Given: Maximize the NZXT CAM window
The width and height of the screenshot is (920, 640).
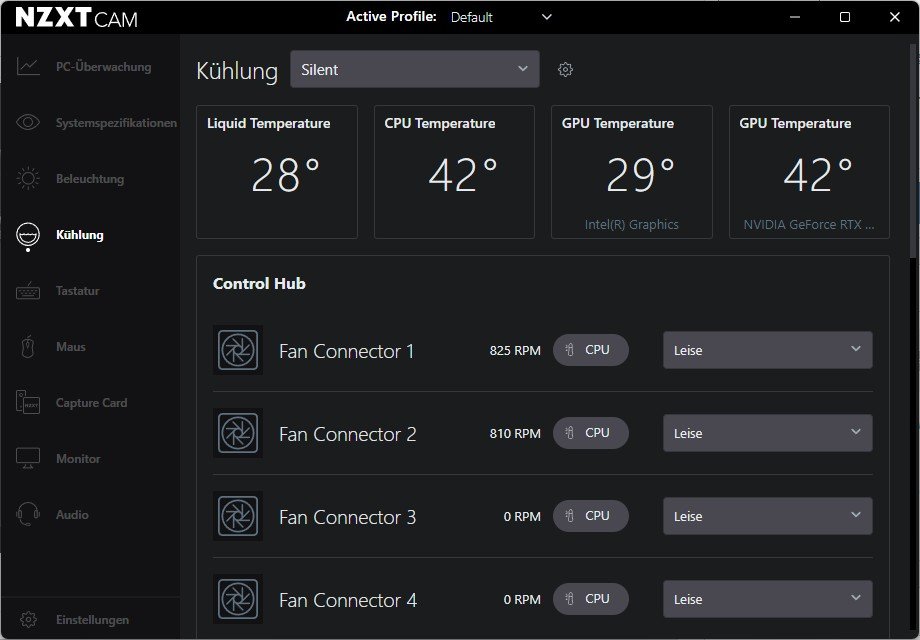Looking at the screenshot, I should (845, 17).
